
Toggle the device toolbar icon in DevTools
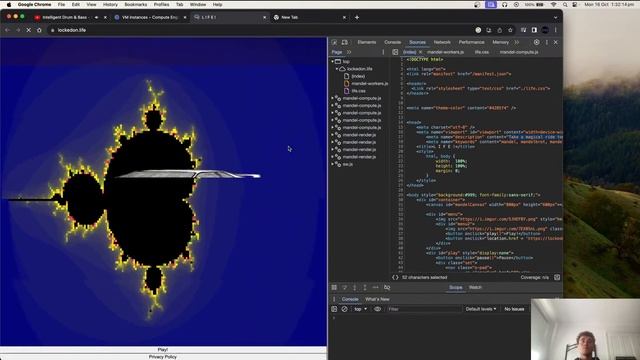tap(345, 42)
